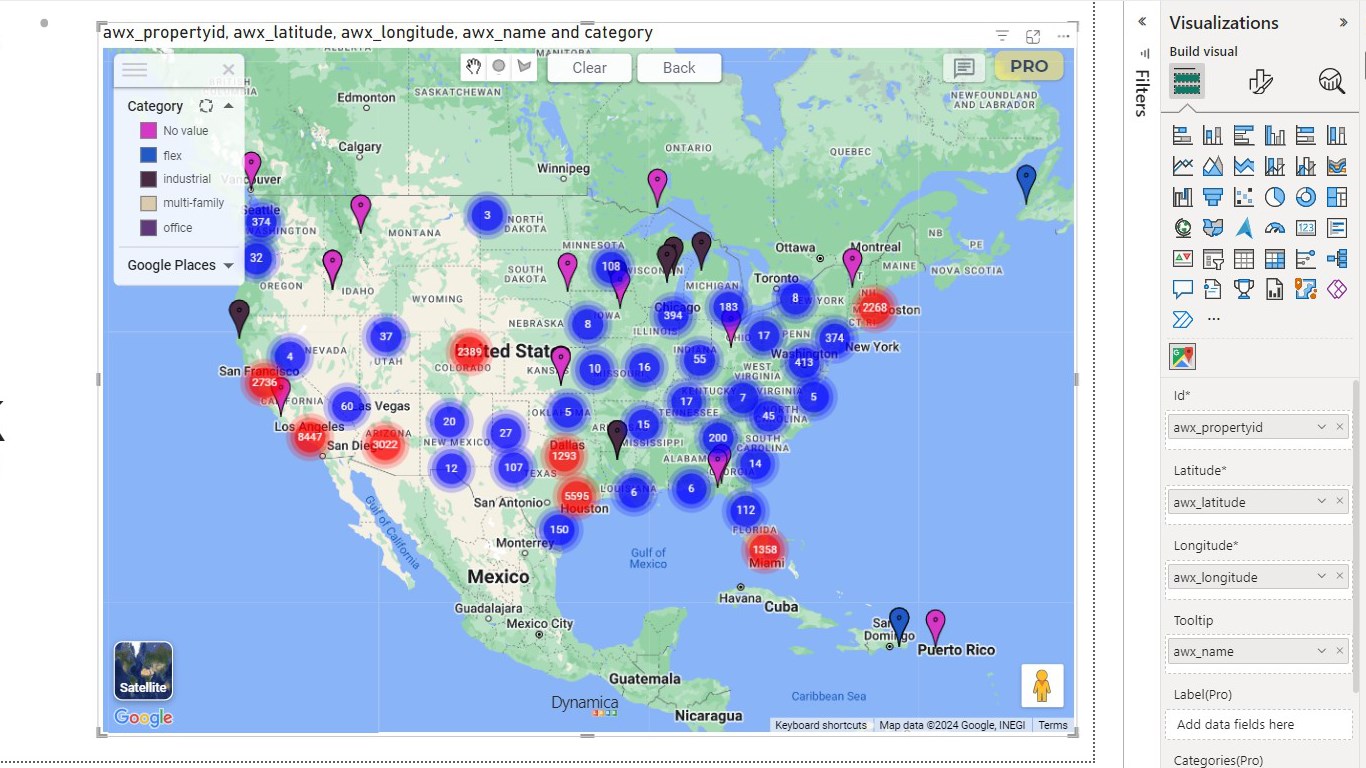Viewport: 1366px width, 768px height.
Task: Collapse the Category legend section
Action: pos(229,106)
